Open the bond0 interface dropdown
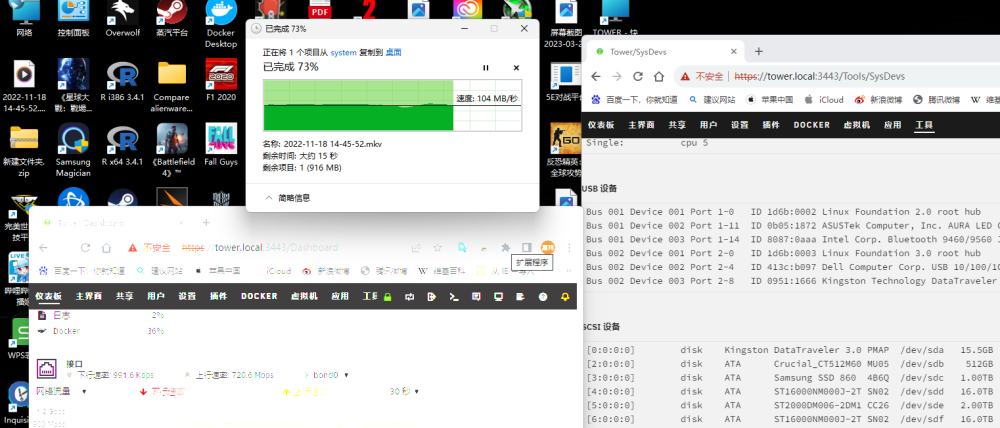Viewport: 1000px width, 428px height. click(x=331, y=375)
